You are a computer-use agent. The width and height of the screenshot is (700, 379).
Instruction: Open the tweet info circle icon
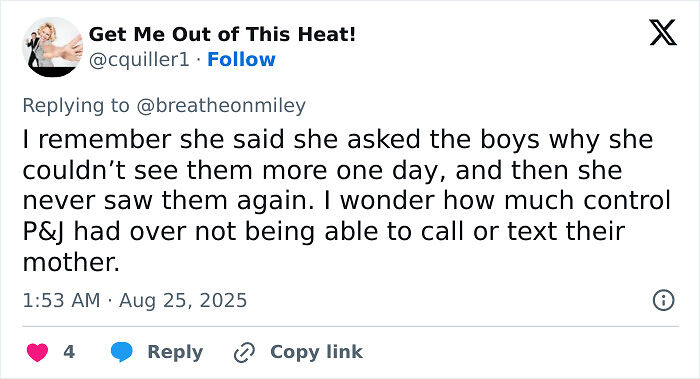click(663, 300)
